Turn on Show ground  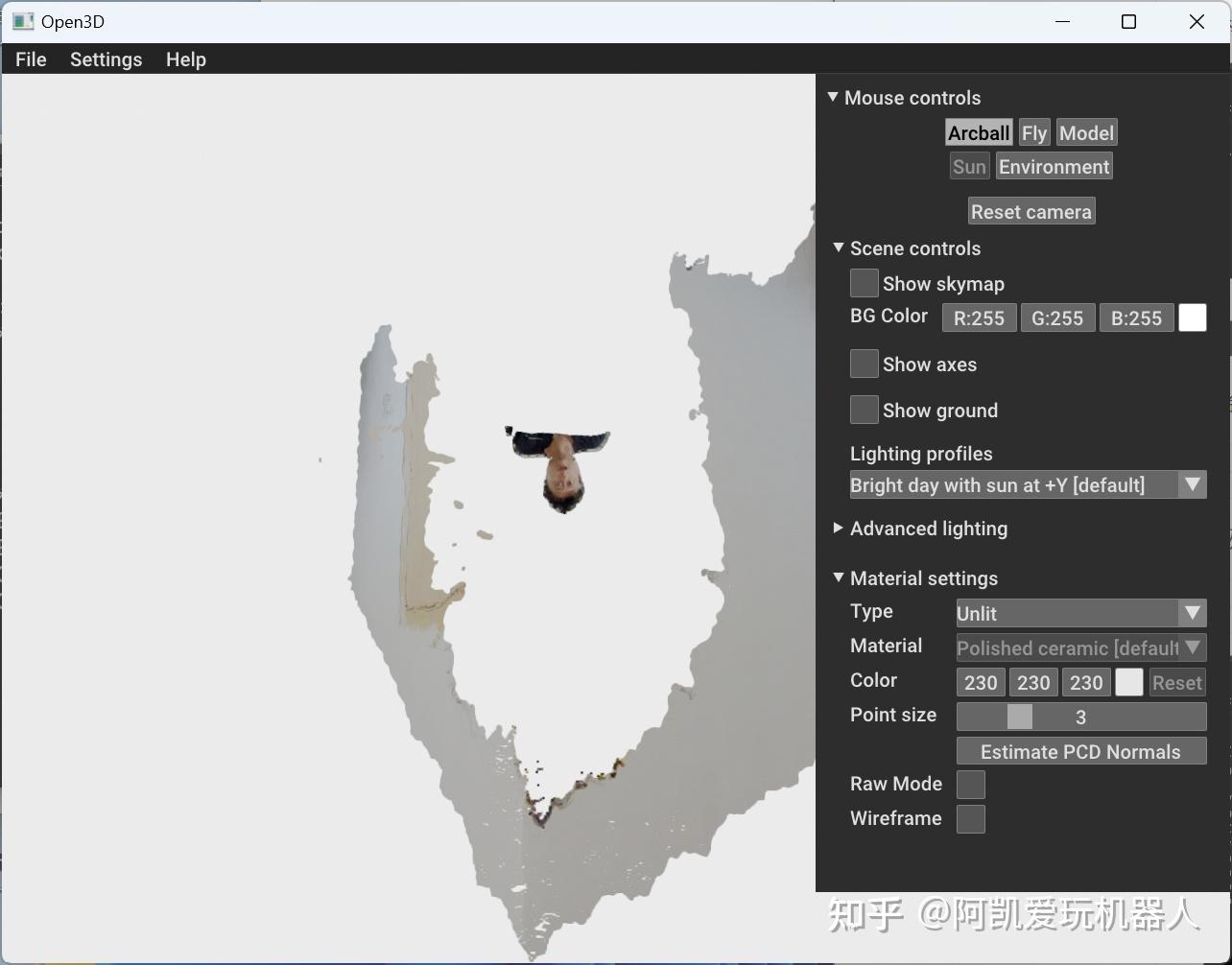tap(864, 410)
